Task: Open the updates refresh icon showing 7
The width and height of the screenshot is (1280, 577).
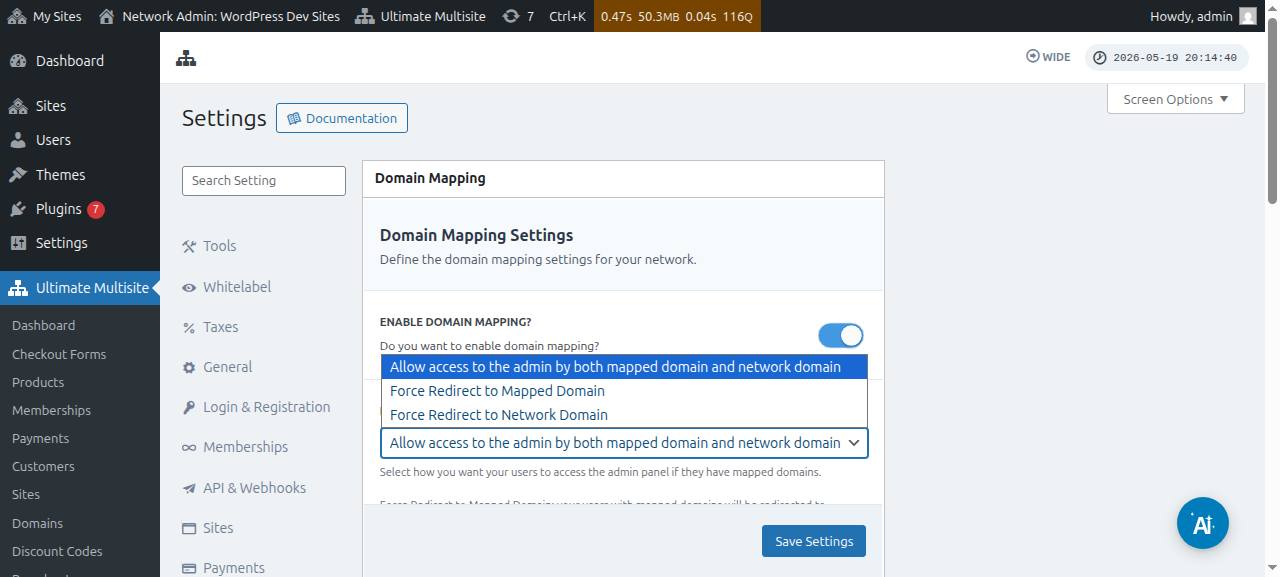Action: [x=511, y=16]
